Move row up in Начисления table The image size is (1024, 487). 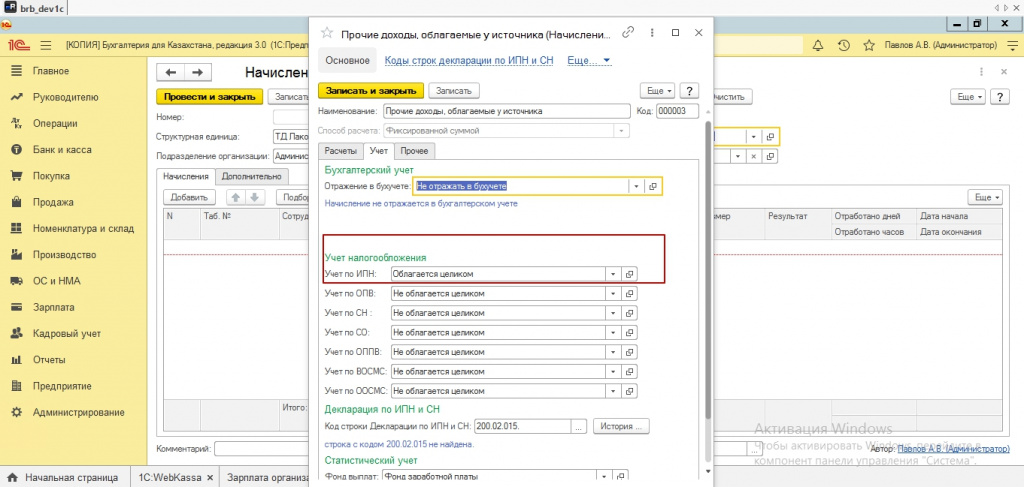(236, 197)
